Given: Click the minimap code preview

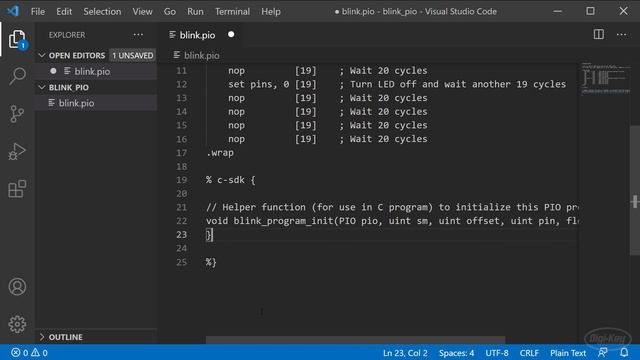Looking at the screenshot, I should (x=605, y=78).
